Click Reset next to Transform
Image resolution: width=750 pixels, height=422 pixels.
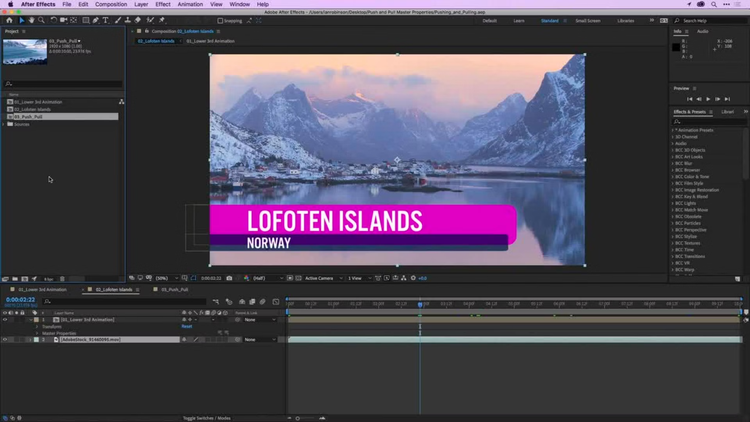(187, 326)
